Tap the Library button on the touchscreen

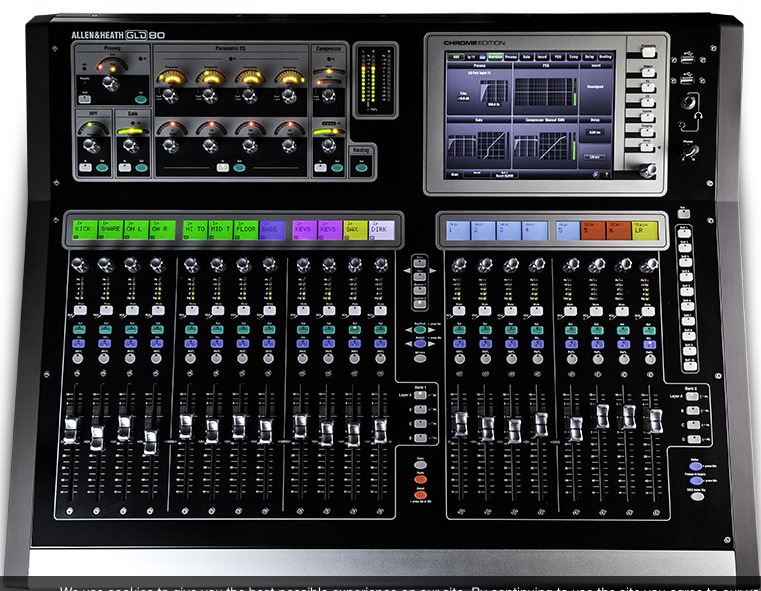tap(594, 157)
